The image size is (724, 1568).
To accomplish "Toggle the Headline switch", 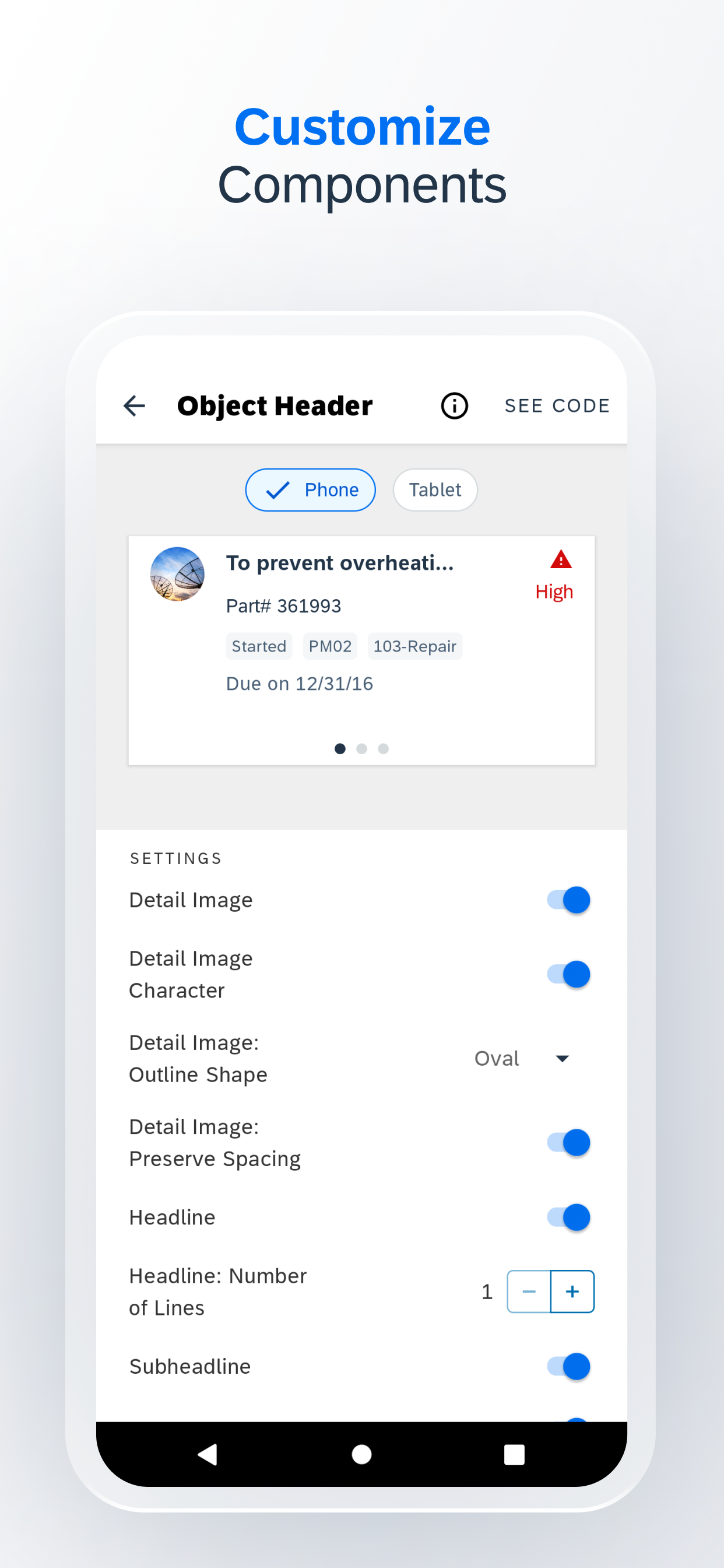I will tap(568, 1217).
